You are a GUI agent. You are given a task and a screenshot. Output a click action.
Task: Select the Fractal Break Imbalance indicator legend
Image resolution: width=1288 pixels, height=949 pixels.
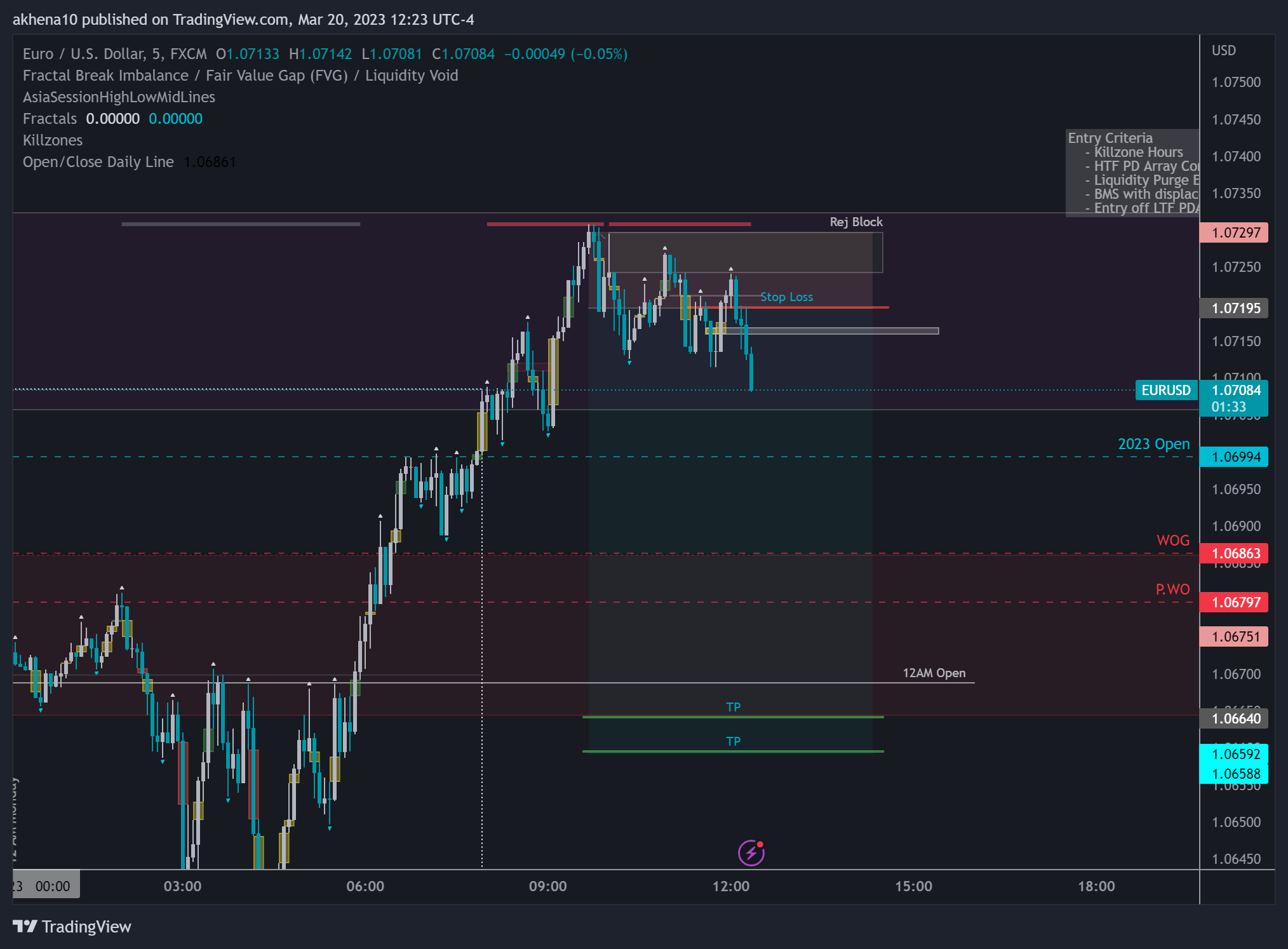tap(240, 76)
